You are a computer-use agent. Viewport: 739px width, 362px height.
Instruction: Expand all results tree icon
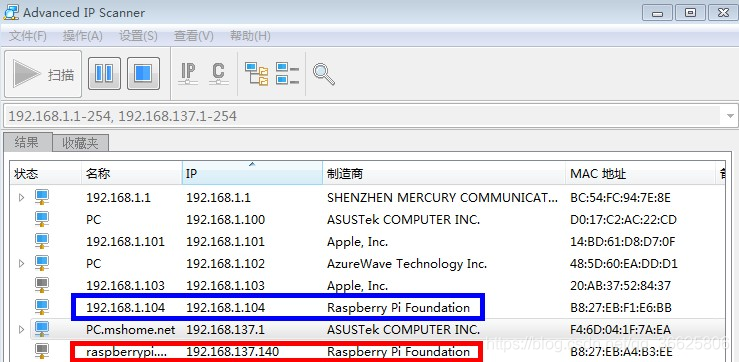tap(256, 74)
